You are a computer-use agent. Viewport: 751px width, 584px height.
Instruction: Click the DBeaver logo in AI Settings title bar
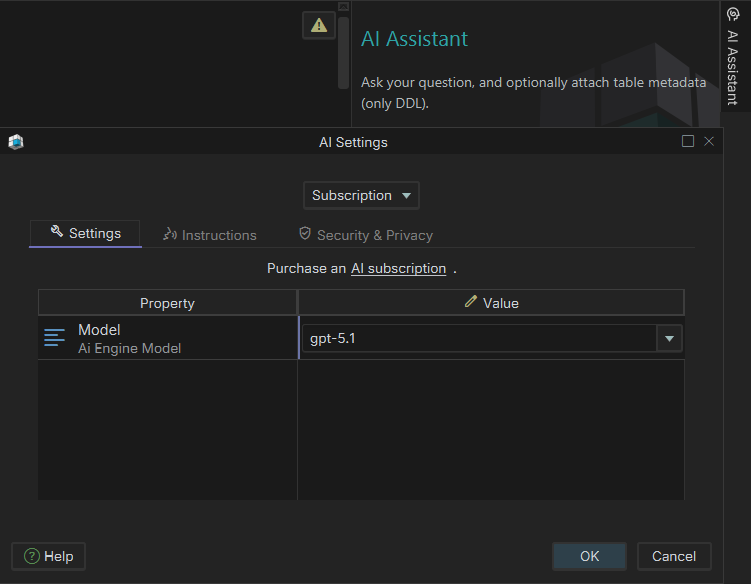(x=16, y=142)
